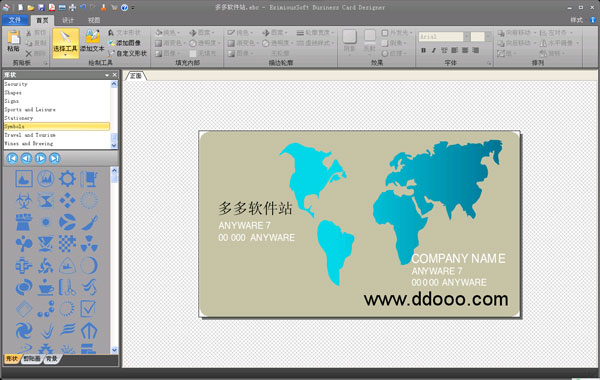Viewport: 600px width, 380px height.
Task: Click Custom Shape (自定义形状) tool
Action: click(127, 53)
